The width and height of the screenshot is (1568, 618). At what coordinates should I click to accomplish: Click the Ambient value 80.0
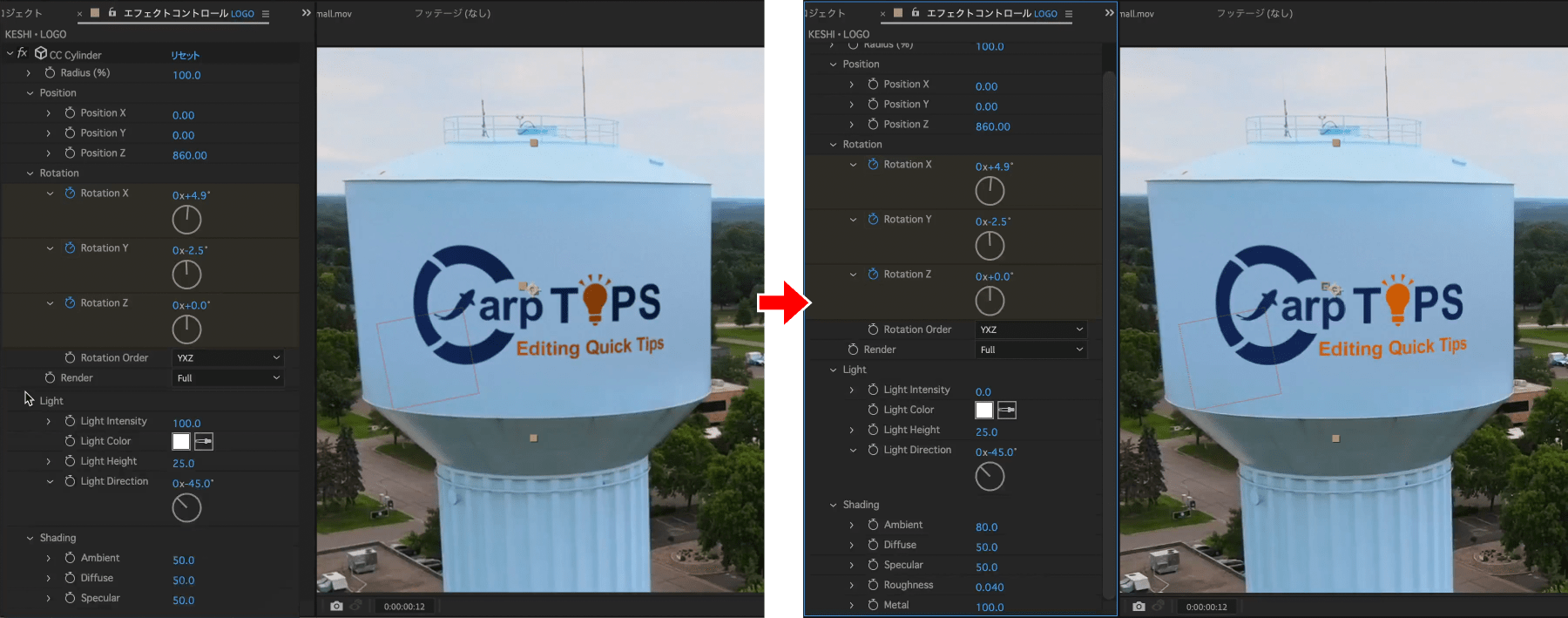click(x=987, y=527)
